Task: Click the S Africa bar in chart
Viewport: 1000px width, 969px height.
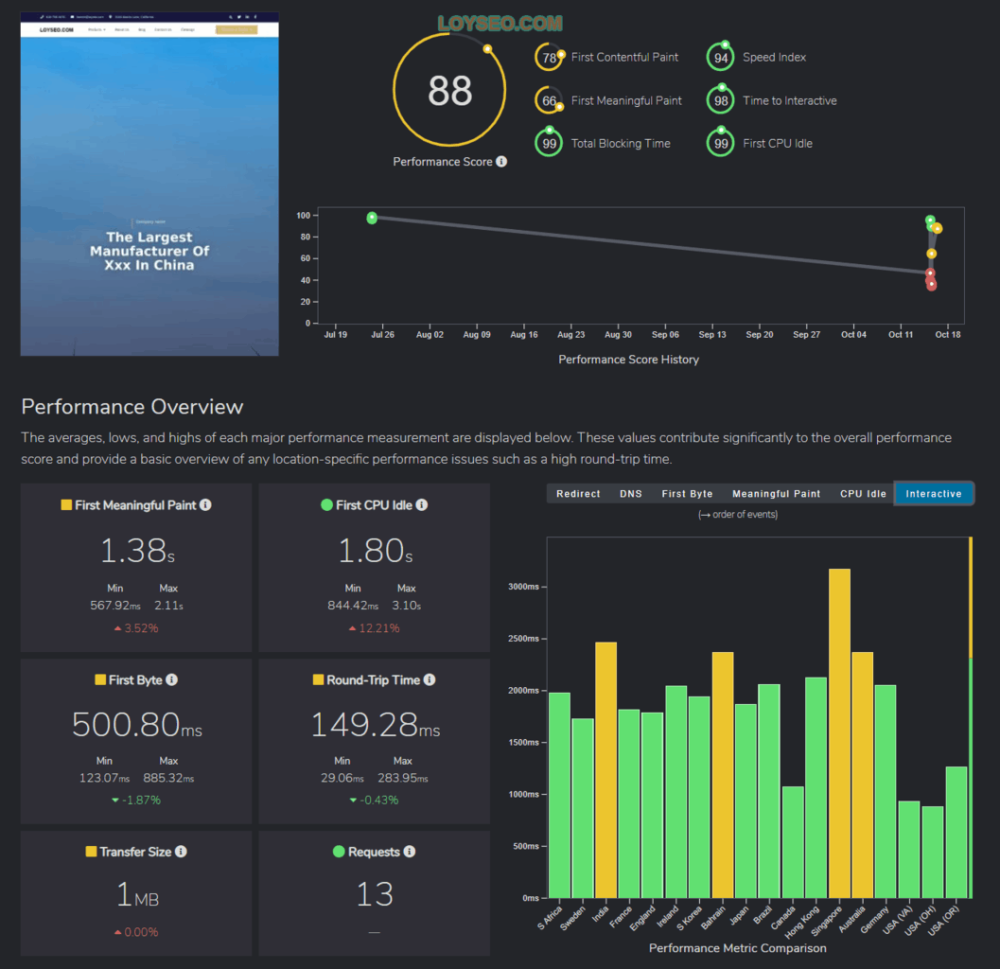Action: 559,795
